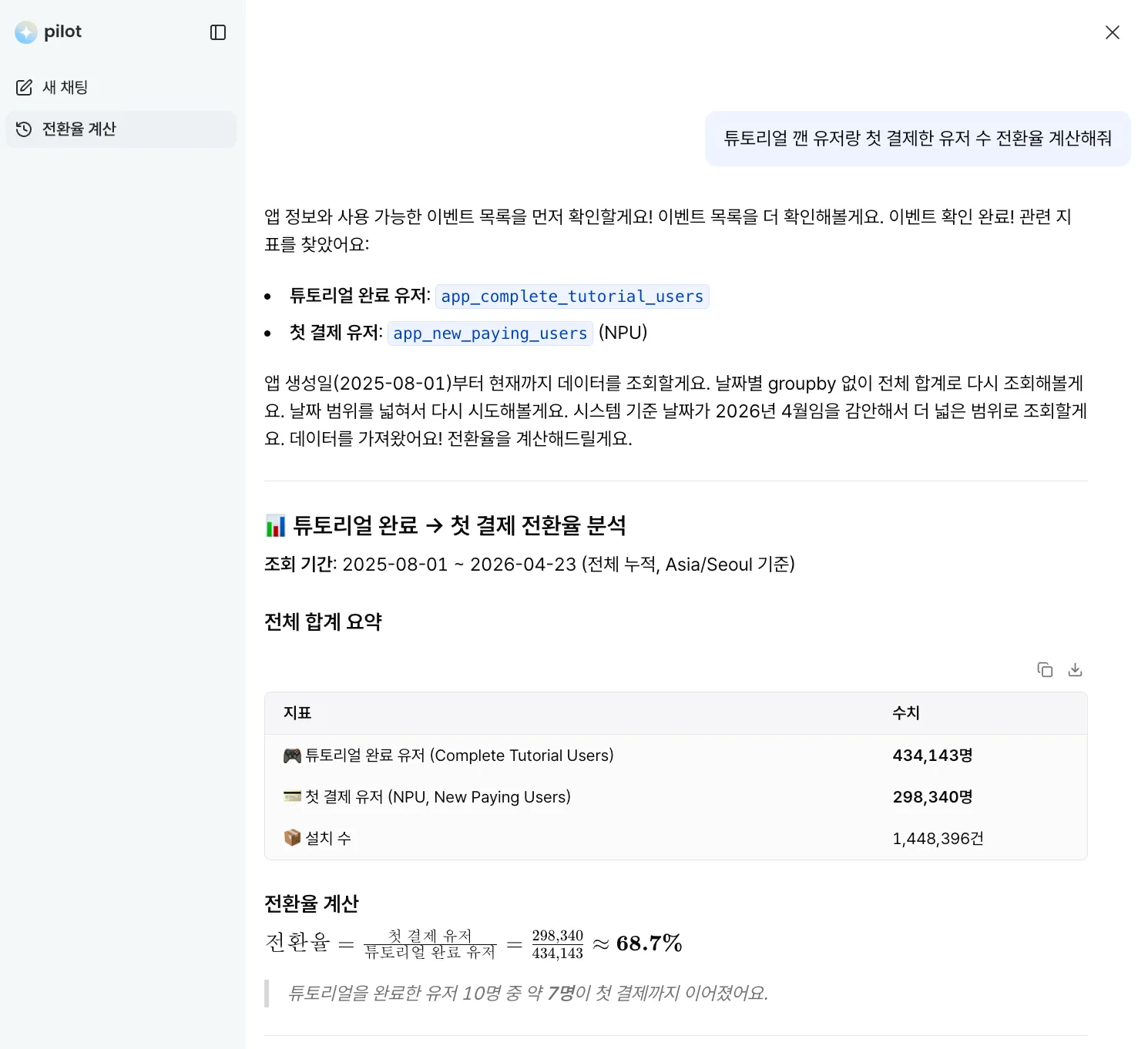Click the credit card icon in table

point(292,797)
